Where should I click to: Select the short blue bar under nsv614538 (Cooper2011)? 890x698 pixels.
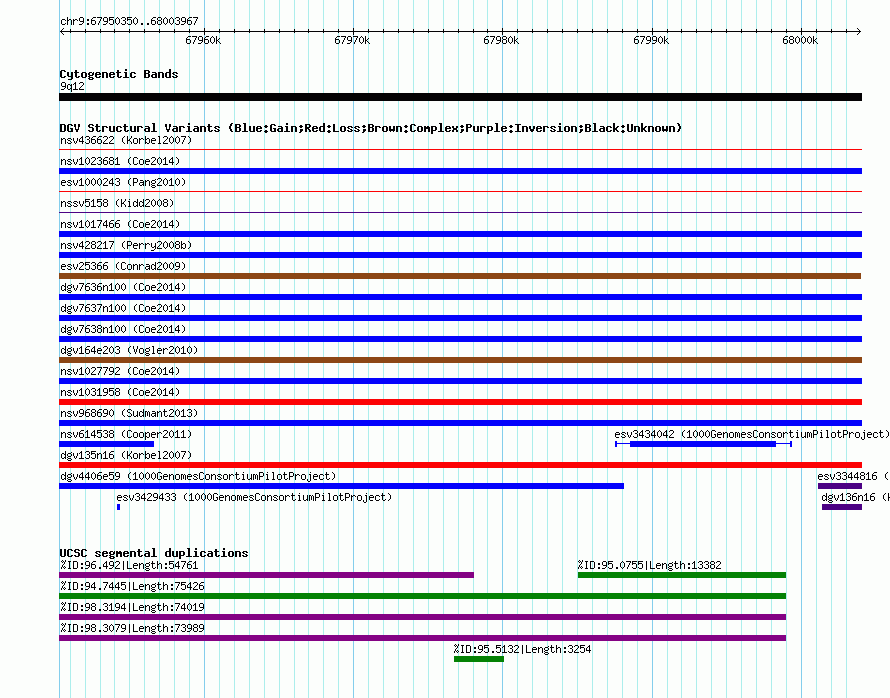107,444
